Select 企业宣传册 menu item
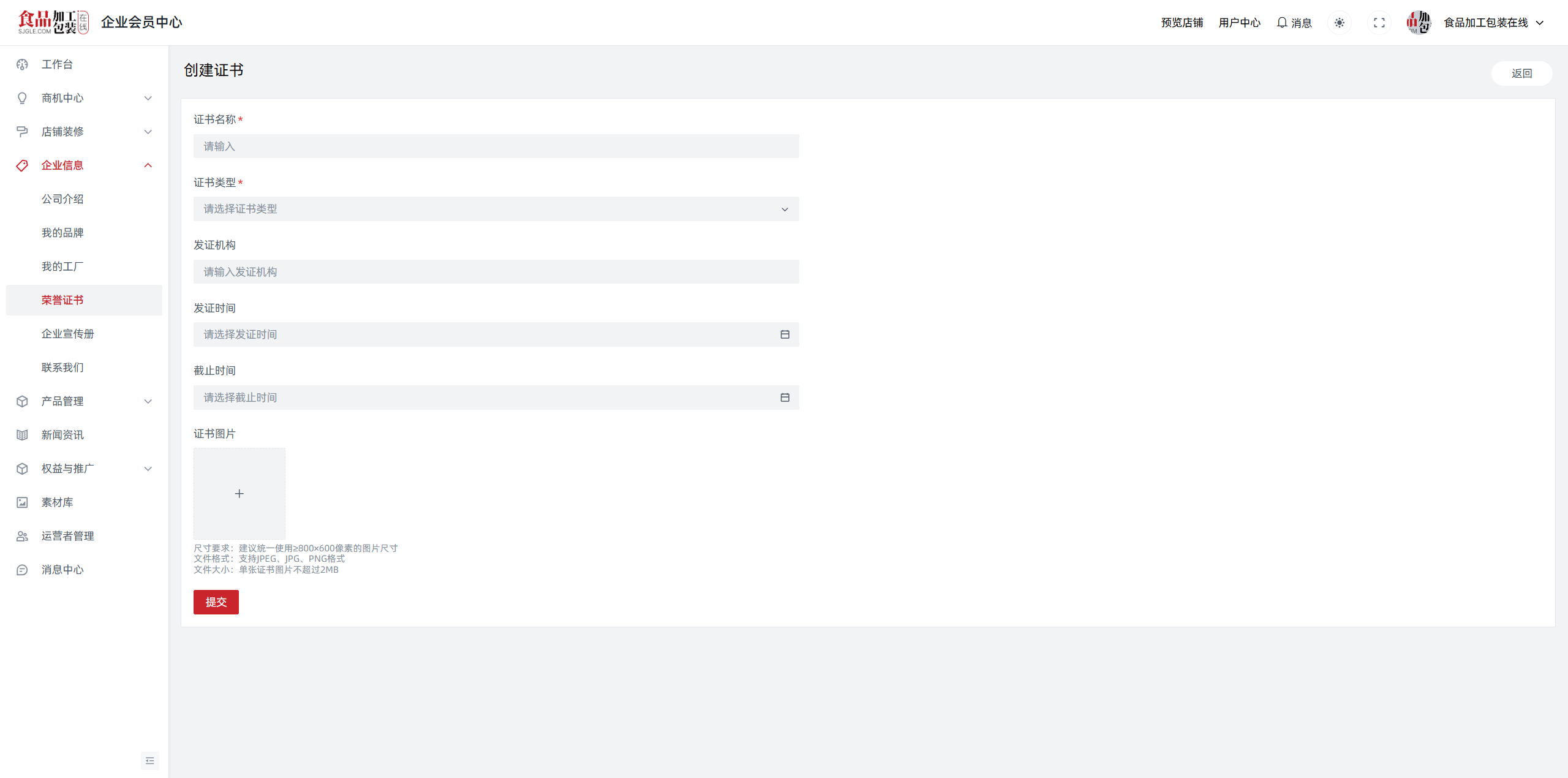Screen dimensions: 1568x778 tap(68, 334)
